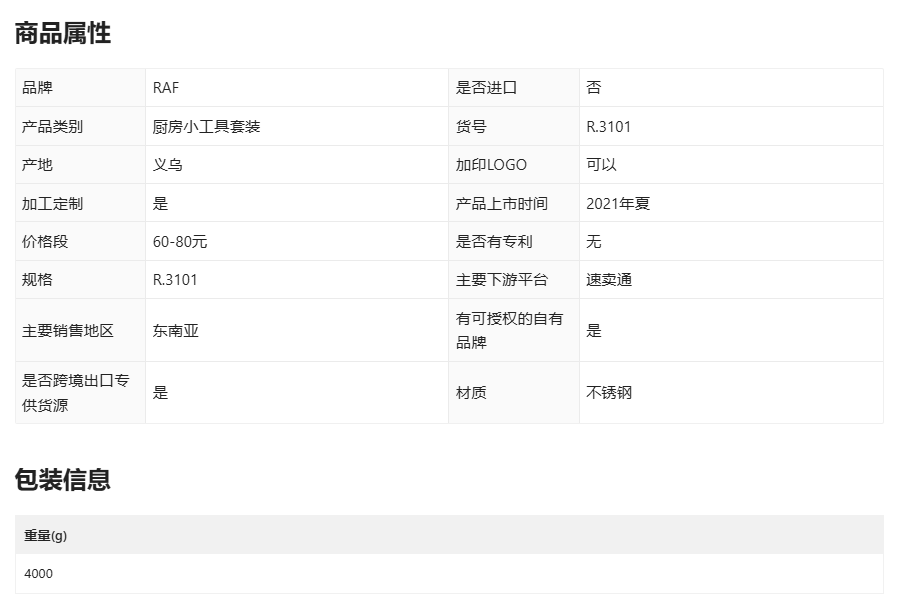Click the material value 不锈钢
897x613 pixels.
click(609, 392)
